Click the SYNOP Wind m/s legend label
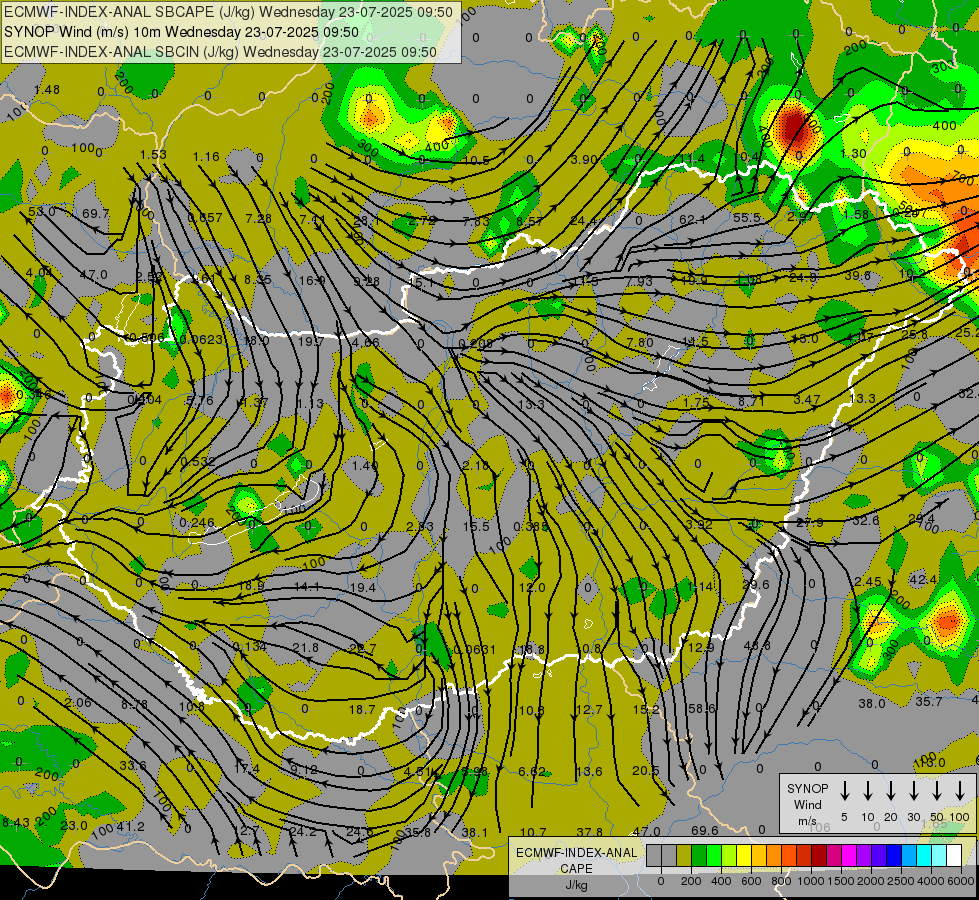 (x=807, y=804)
